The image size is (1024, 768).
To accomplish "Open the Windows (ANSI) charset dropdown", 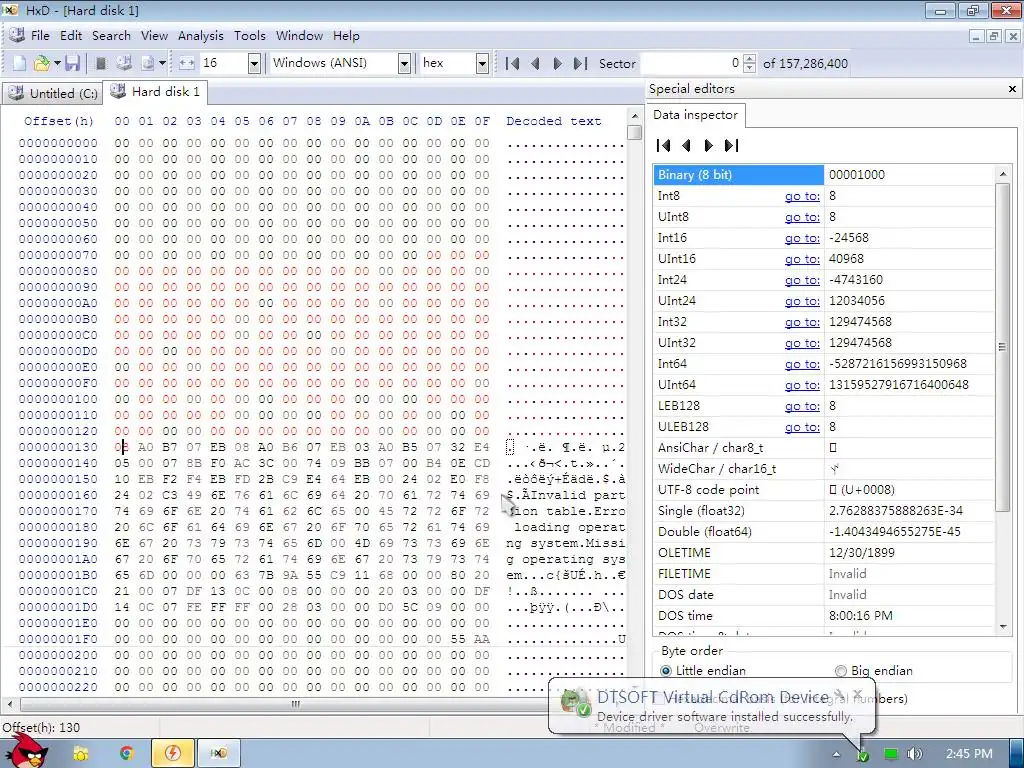I will pyautogui.click(x=404, y=63).
